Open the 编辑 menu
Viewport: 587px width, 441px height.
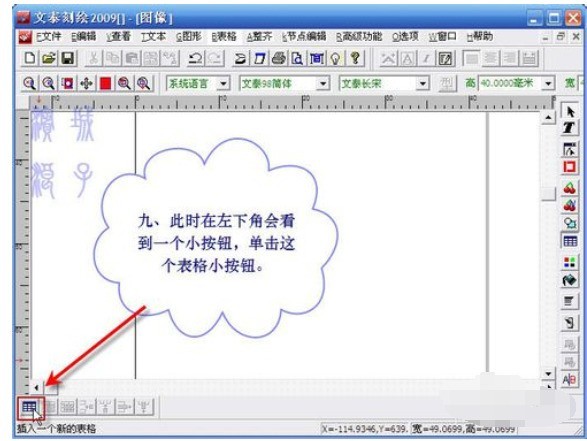tap(84, 36)
